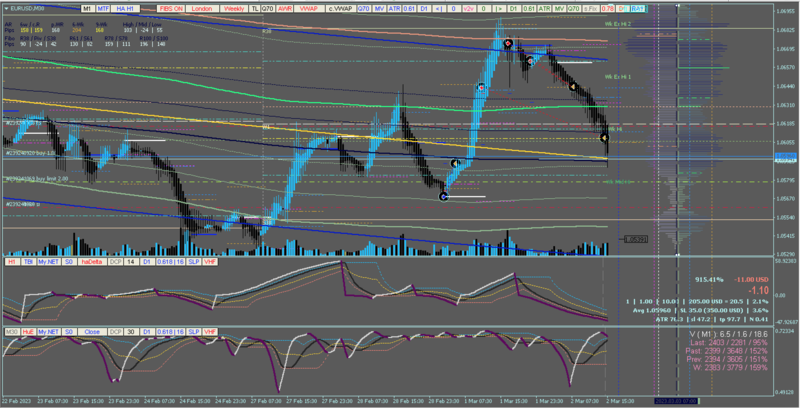Click the greyed M30 timeframe button
This screenshot has width=800, height=408.
12,332
